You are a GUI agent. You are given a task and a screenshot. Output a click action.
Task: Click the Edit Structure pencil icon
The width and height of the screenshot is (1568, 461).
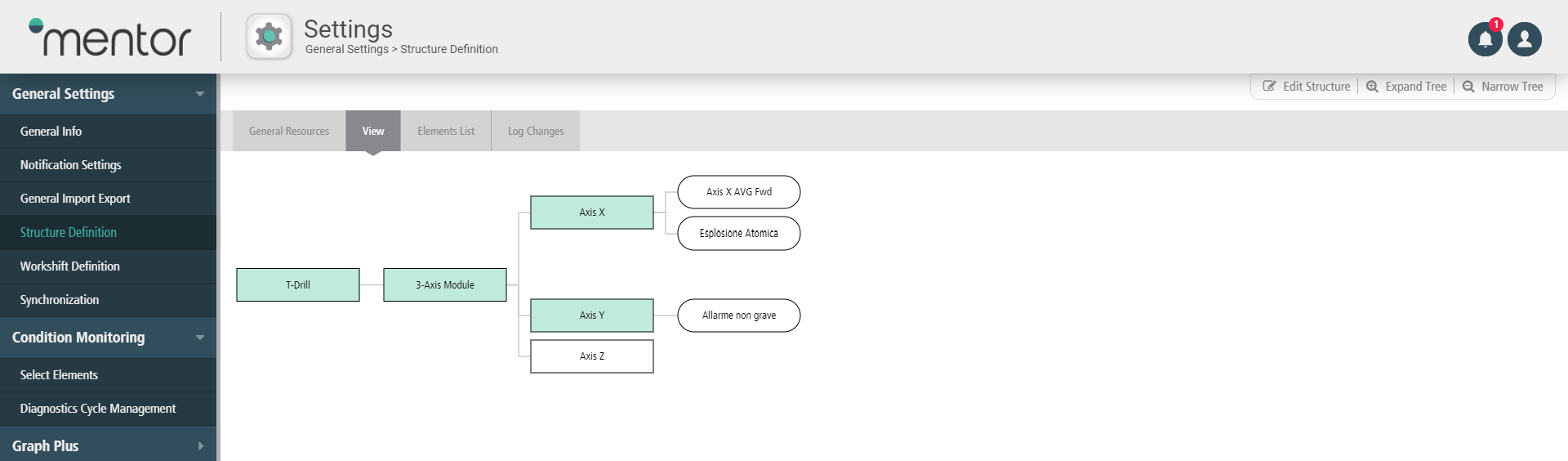point(1269,87)
